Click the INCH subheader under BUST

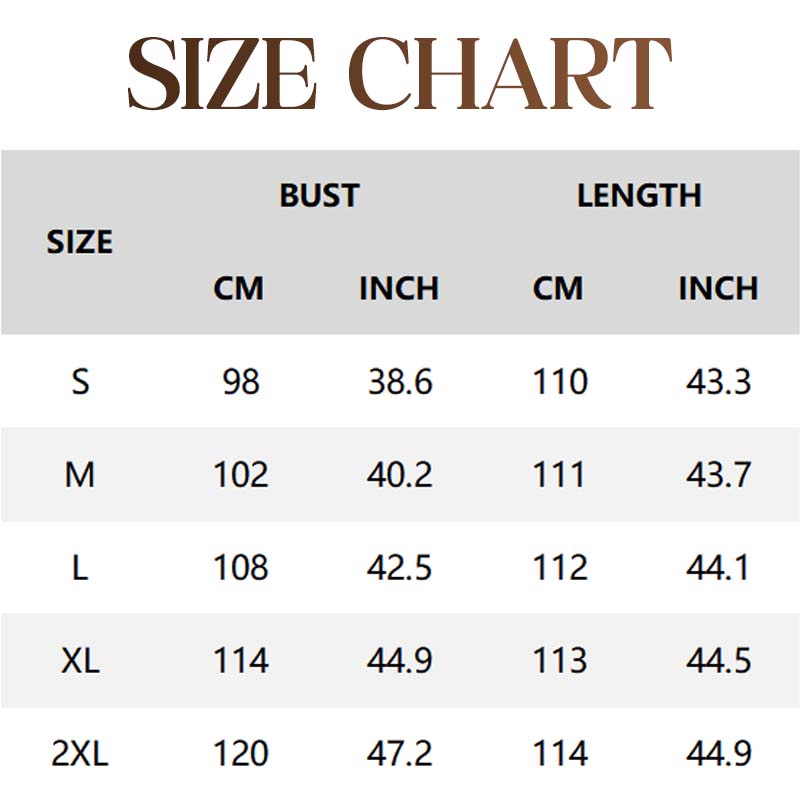[x=399, y=288]
